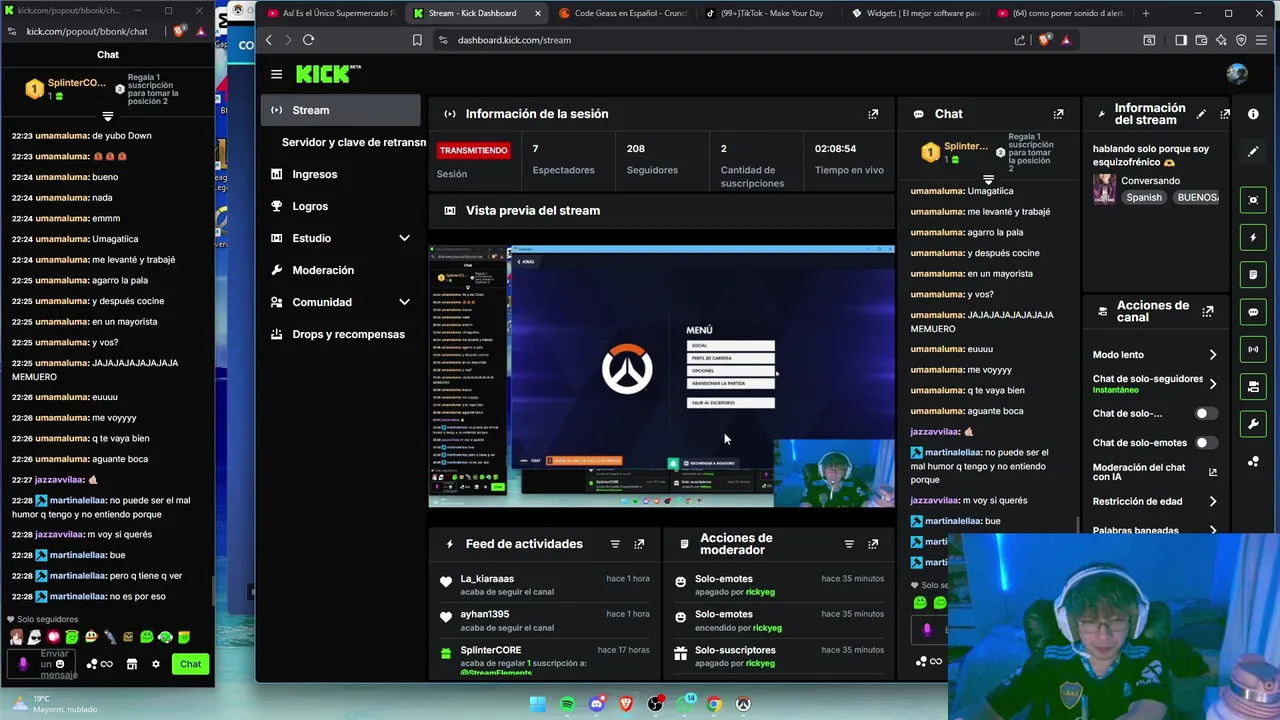1280x720 pixels.
Task: Open Discord from the taskbar
Action: 597,704
